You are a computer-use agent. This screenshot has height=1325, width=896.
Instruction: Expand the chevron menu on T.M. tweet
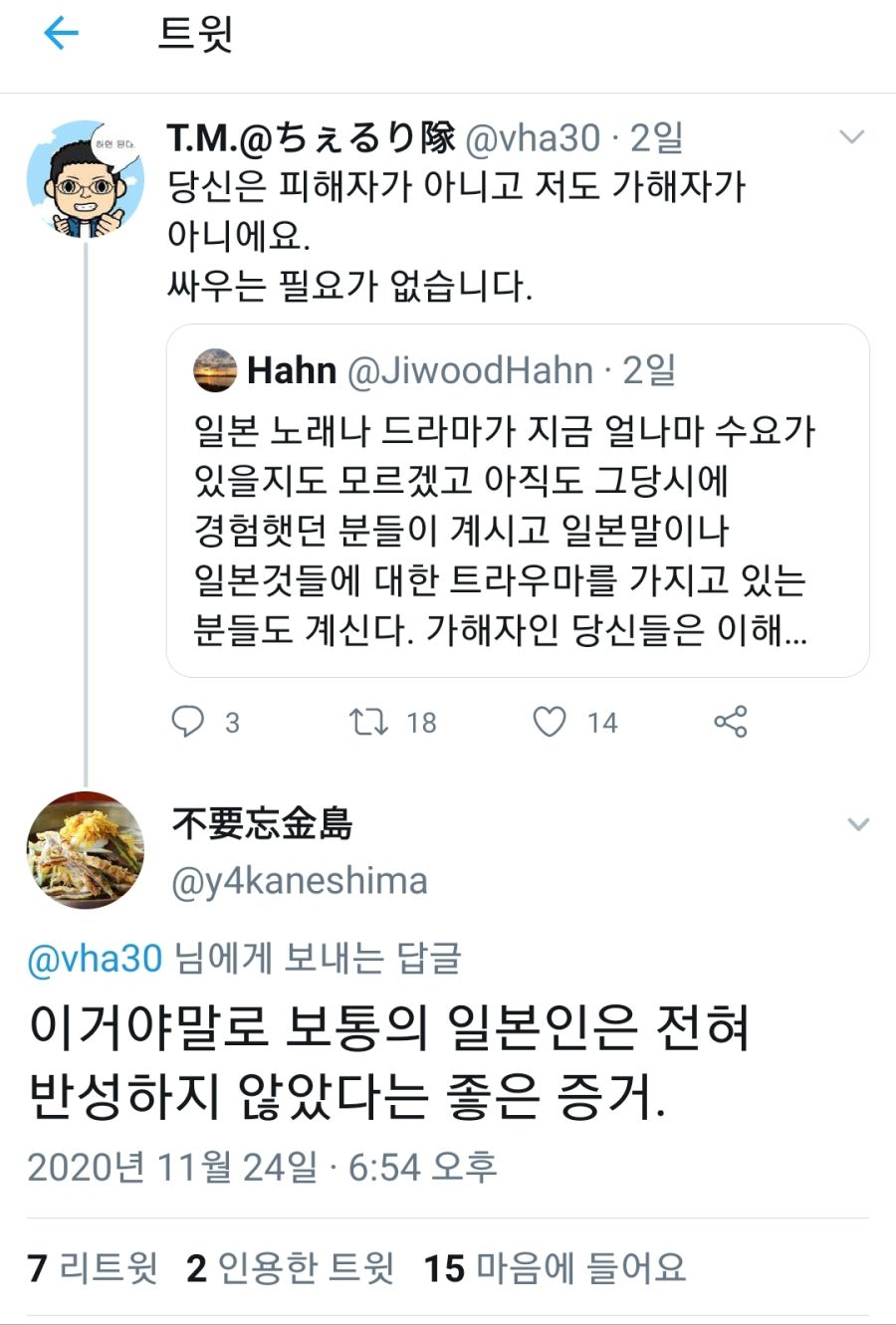(852, 137)
